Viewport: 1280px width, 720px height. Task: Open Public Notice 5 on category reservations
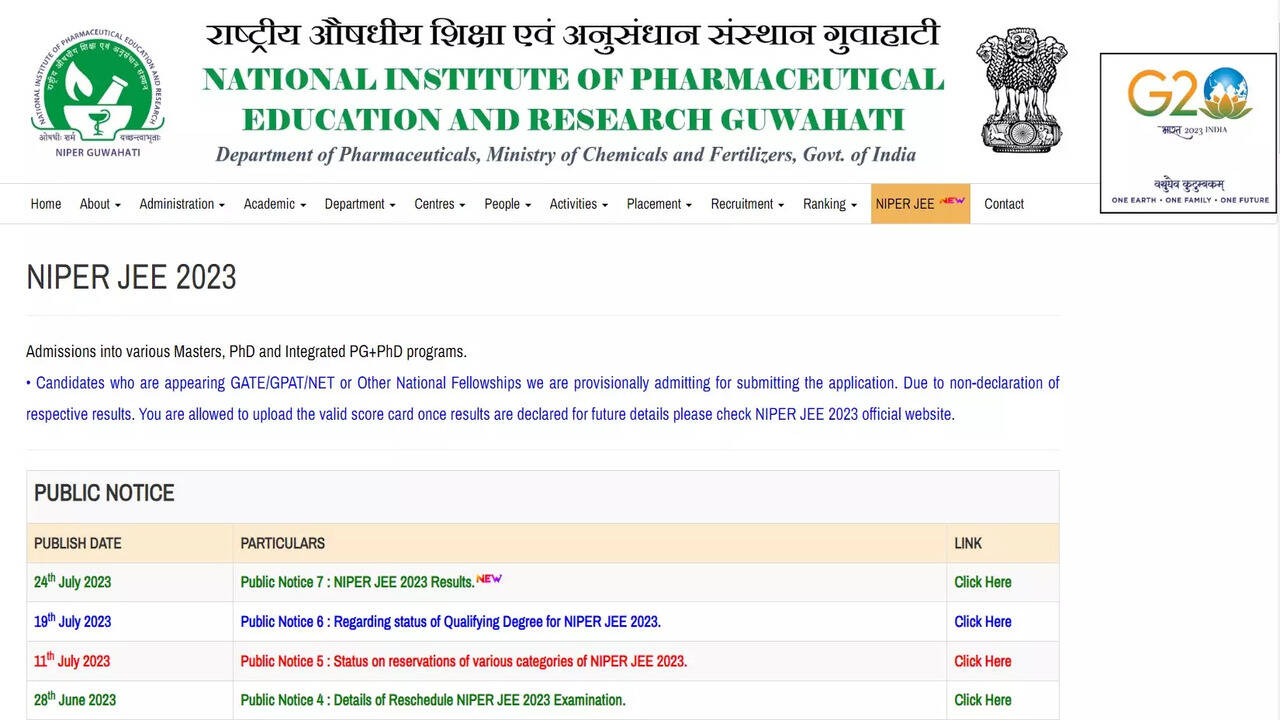coord(463,661)
